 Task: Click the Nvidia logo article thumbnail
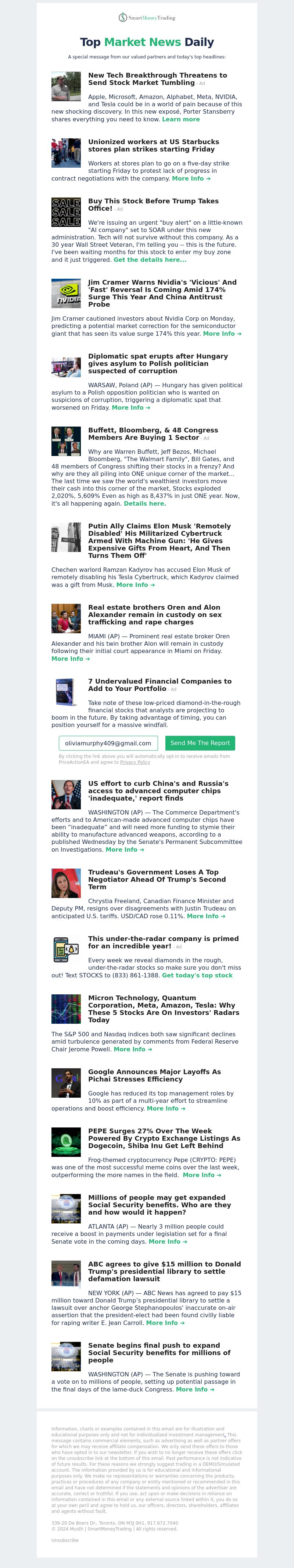coord(66,293)
